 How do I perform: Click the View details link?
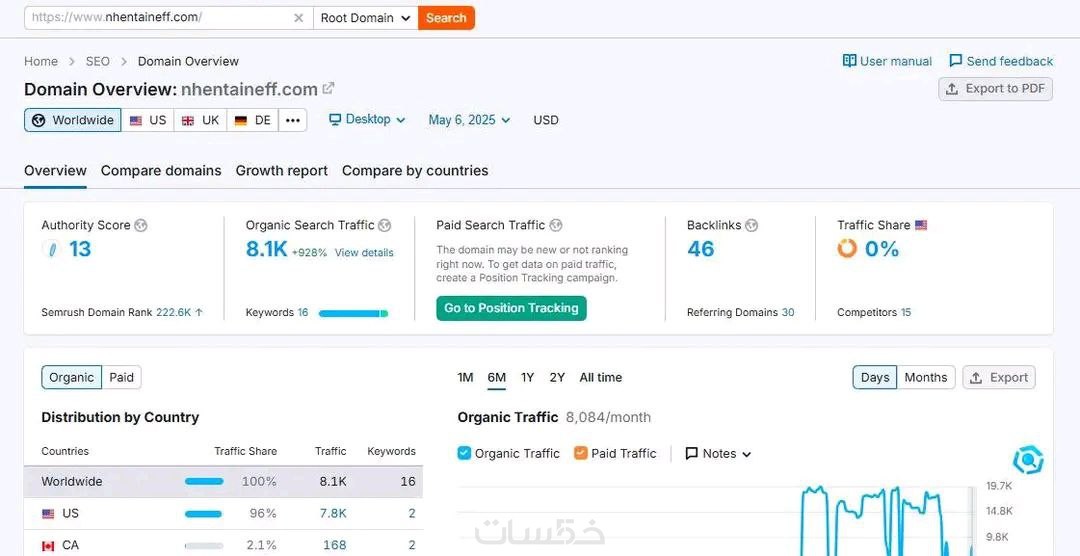pyautogui.click(x=364, y=253)
